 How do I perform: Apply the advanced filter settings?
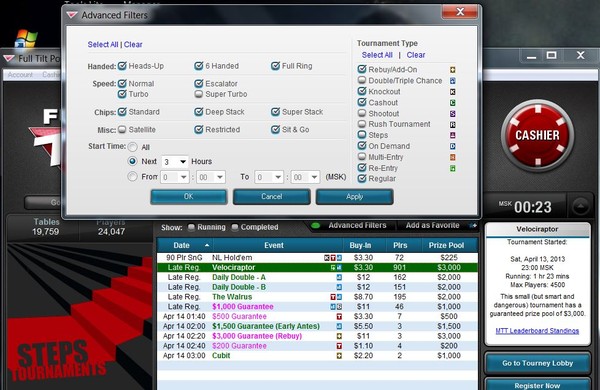click(354, 197)
